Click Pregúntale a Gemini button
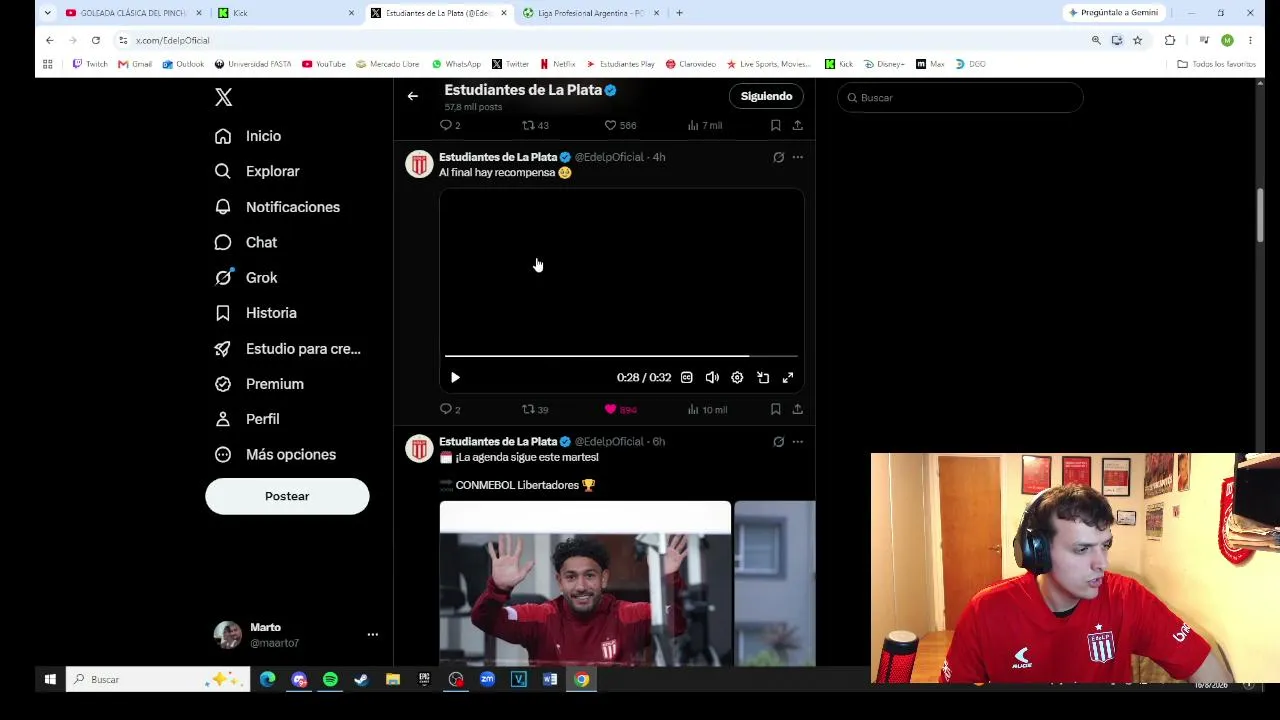This screenshot has height=720, width=1280. point(1113,13)
